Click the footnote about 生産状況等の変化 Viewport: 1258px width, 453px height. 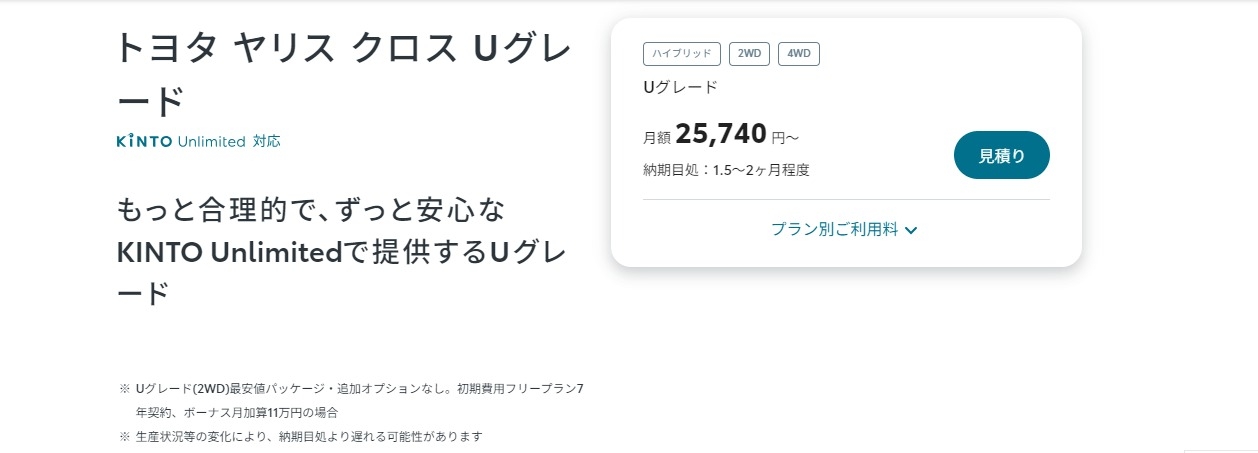pos(309,436)
